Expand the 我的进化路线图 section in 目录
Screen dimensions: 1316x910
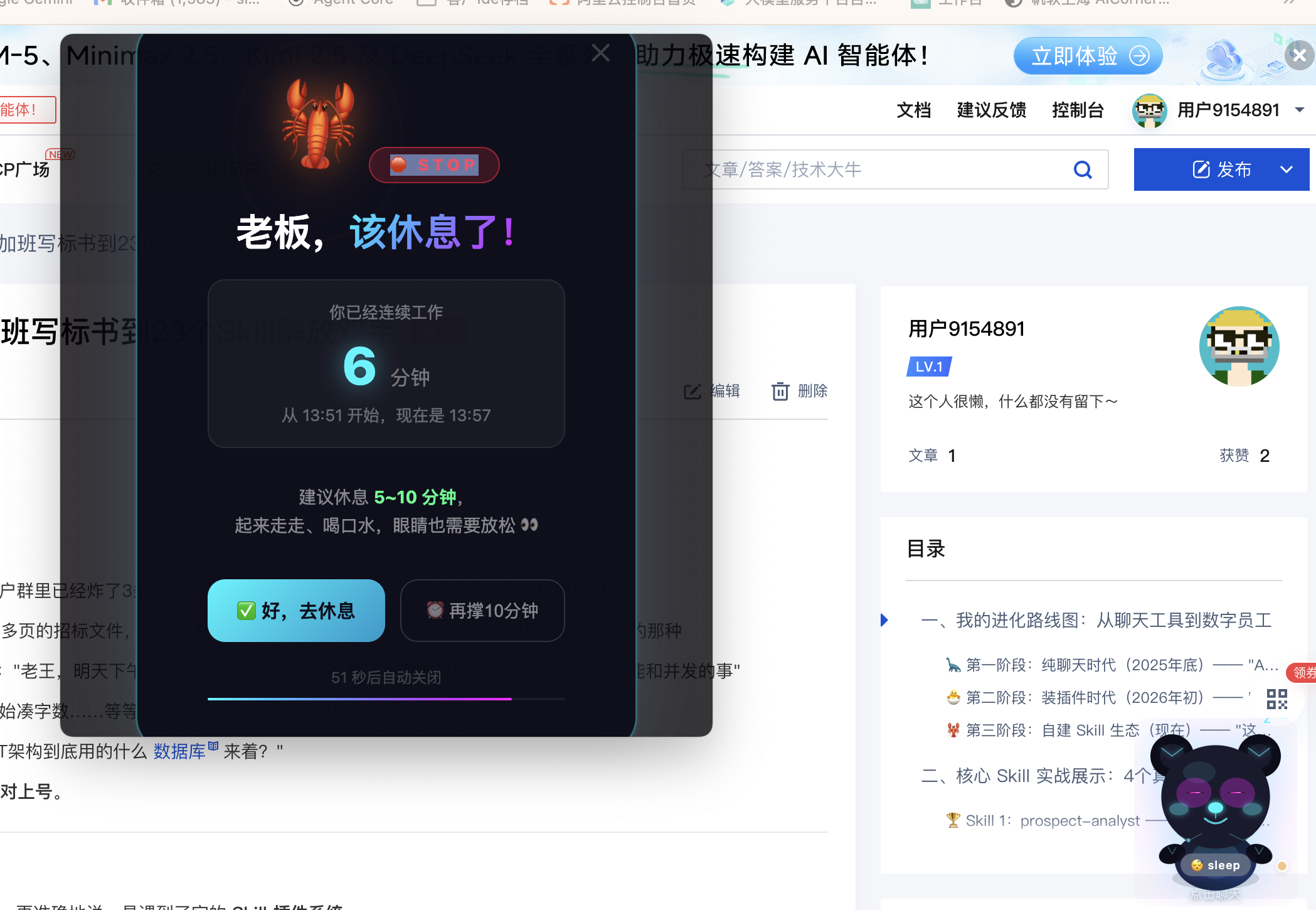885,620
